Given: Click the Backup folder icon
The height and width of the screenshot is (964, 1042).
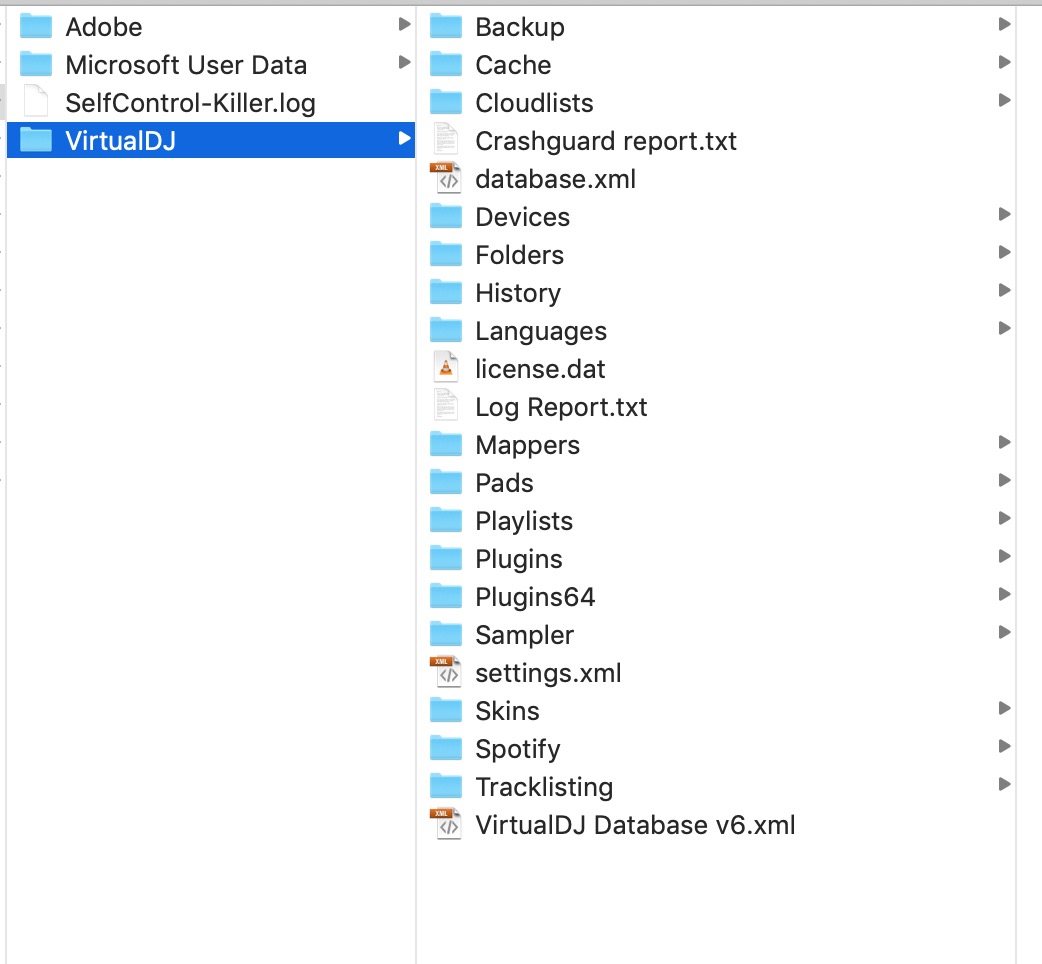Looking at the screenshot, I should pyautogui.click(x=446, y=27).
